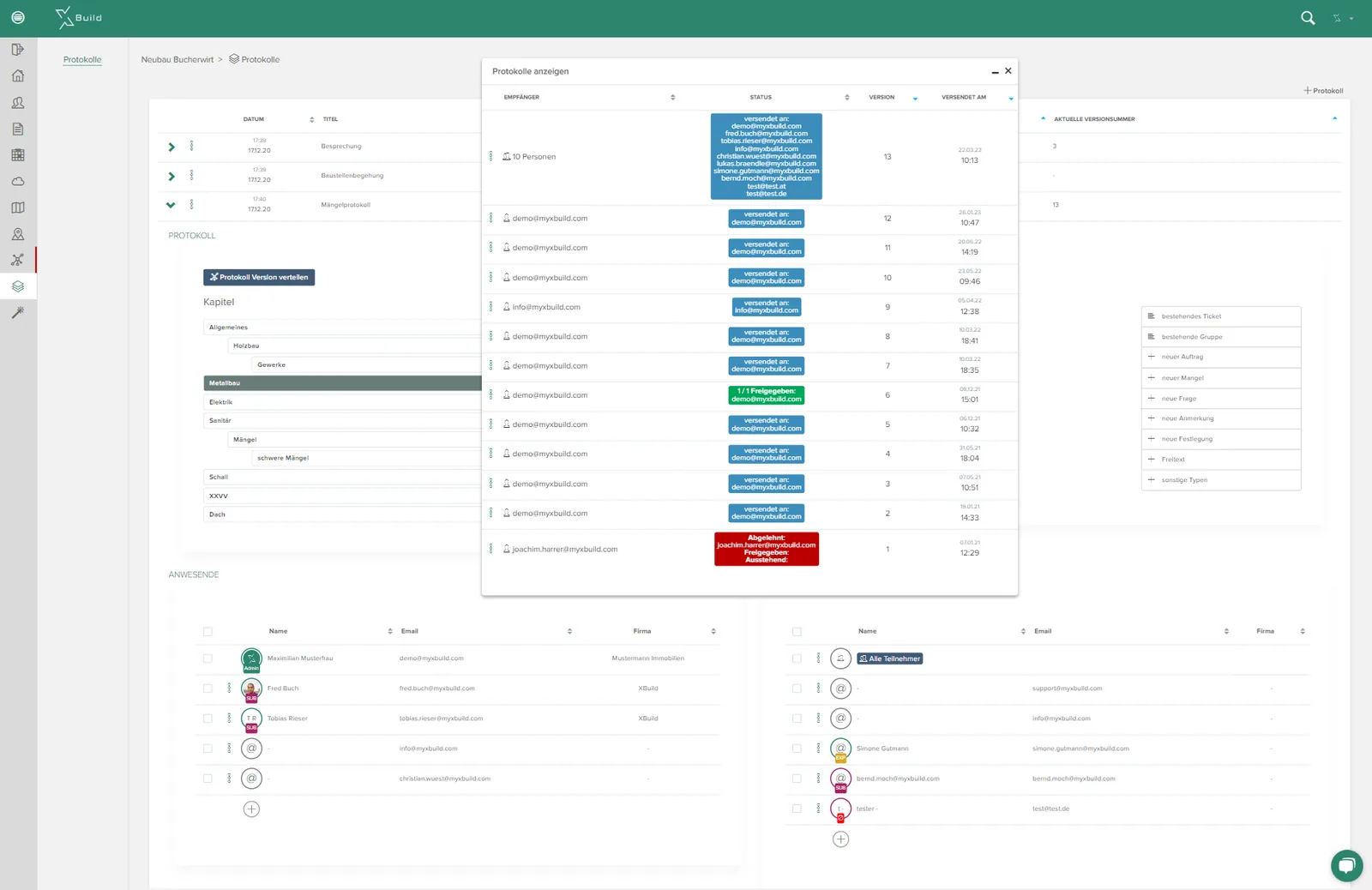Collapse the Mängelprotokoll row chevron

[x=171, y=205]
